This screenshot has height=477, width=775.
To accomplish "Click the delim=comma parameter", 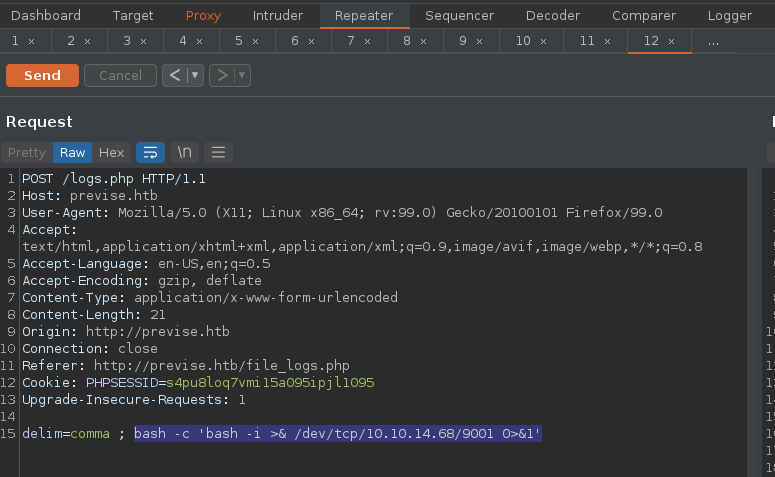I will 66,434.
